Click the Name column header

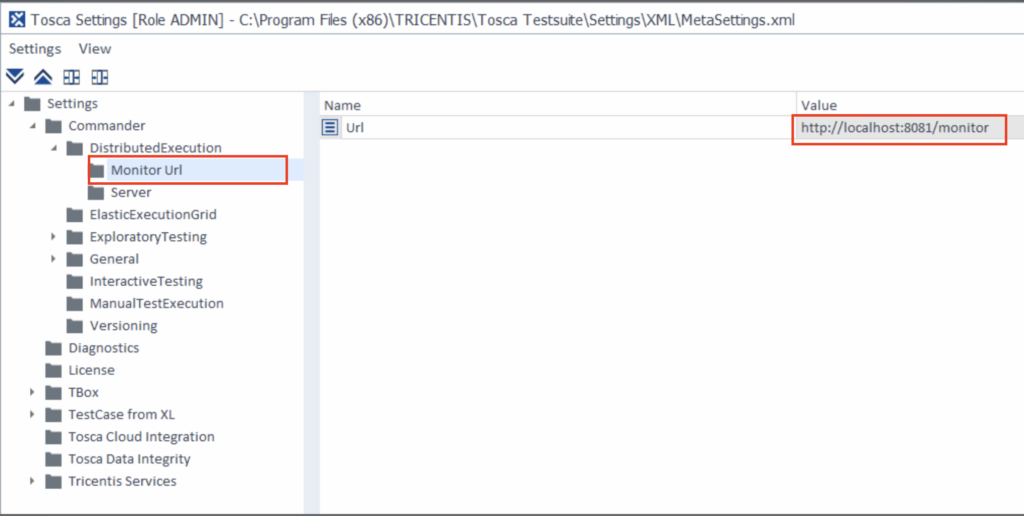point(558,105)
